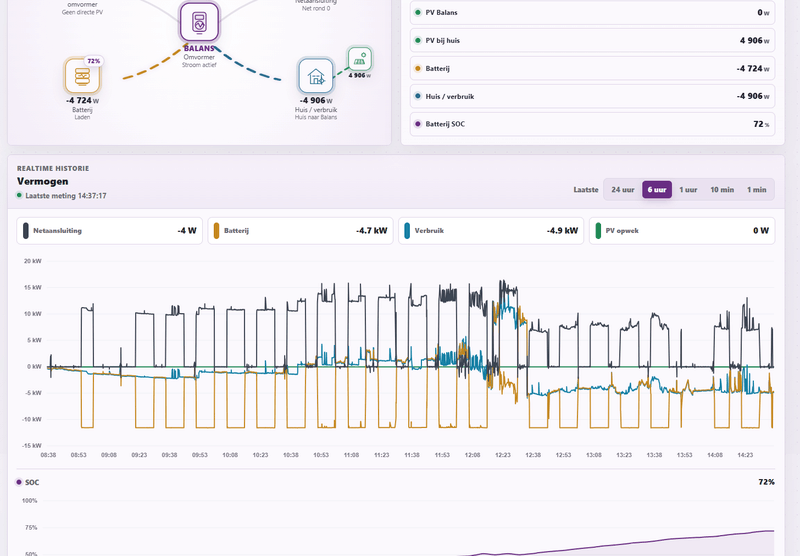Toggle the PV opwek chart series
This screenshot has height=556, width=800.
(682, 231)
